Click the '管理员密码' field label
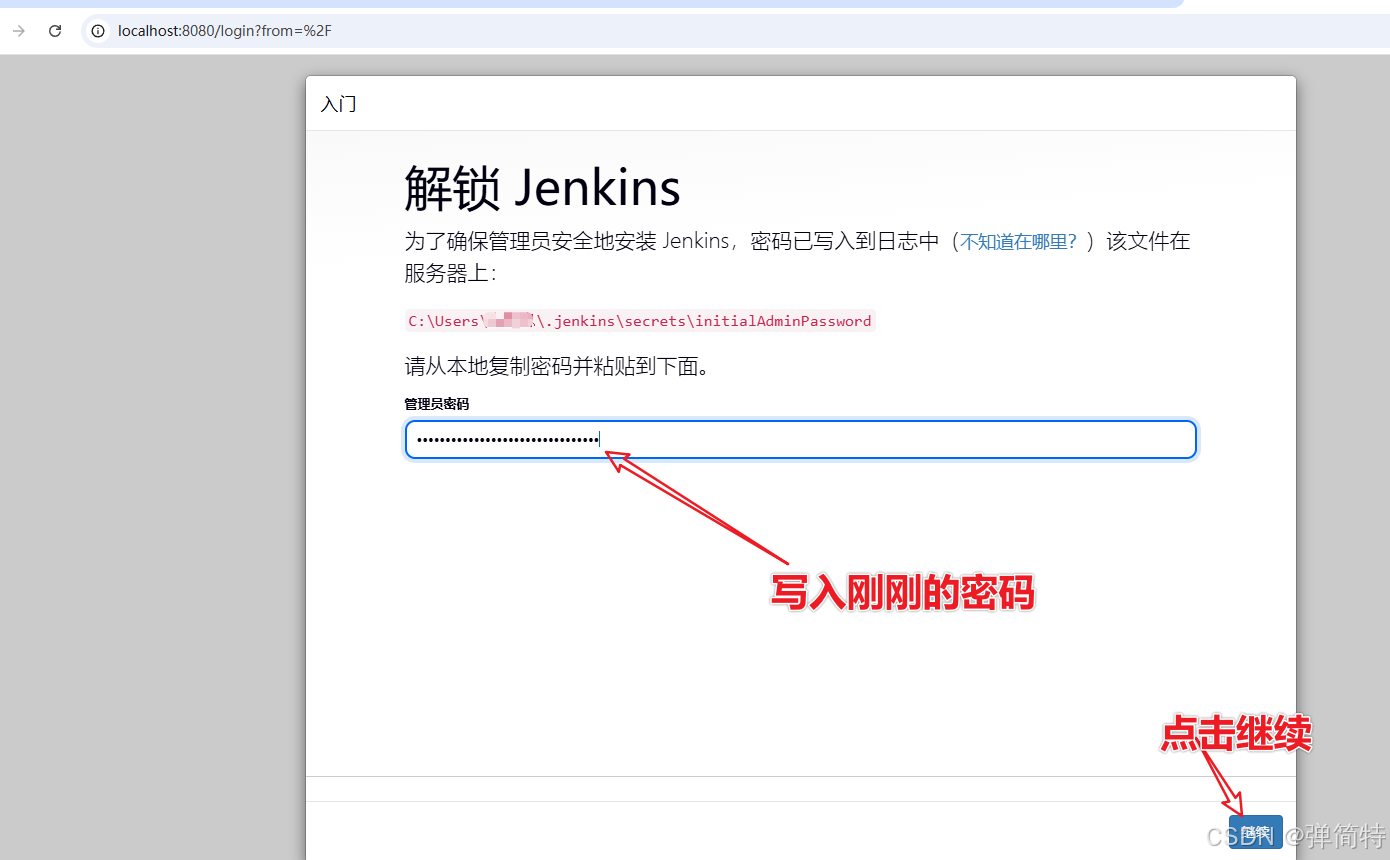This screenshot has height=860, width=1390. point(436,404)
